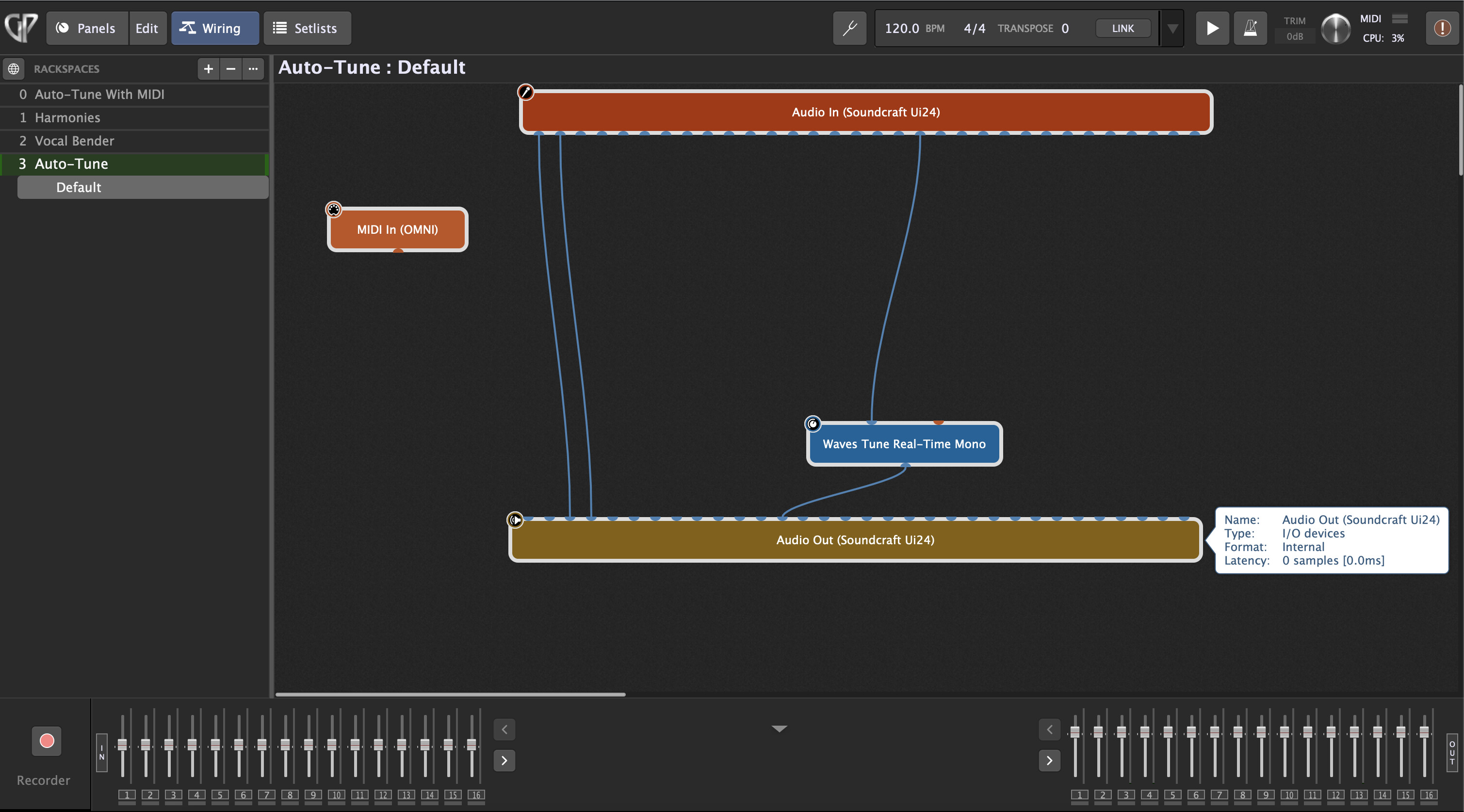Click the Gig Performer logo icon
This screenshot has width=1464, height=812.
[21, 27]
